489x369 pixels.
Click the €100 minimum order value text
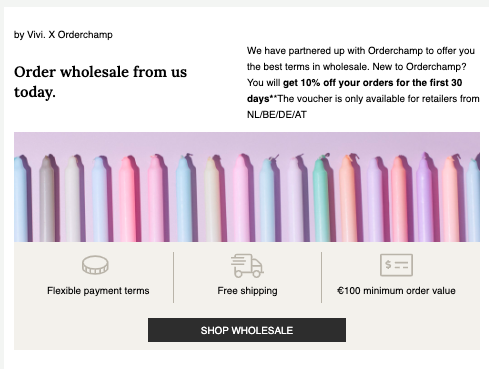(x=396, y=291)
